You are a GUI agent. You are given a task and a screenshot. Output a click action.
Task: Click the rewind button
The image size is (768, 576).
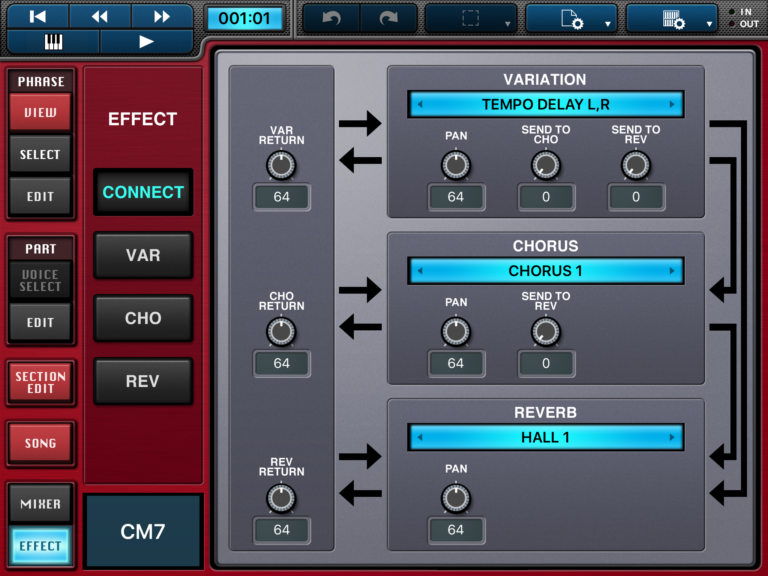pyautogui.click(x=100, y=17)
